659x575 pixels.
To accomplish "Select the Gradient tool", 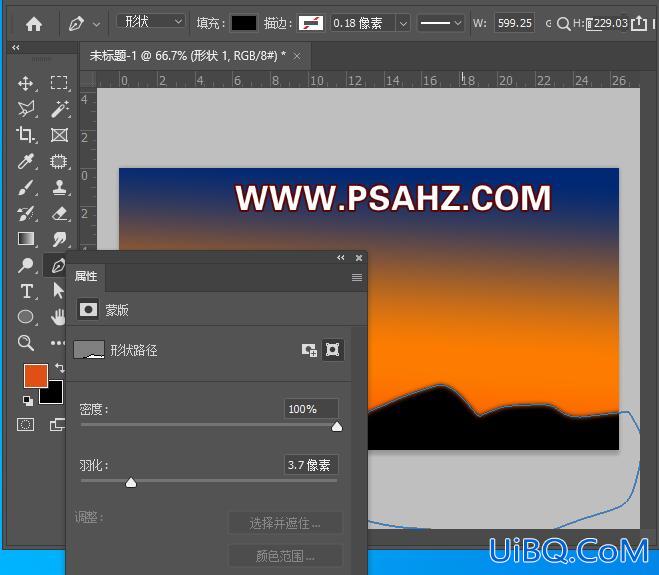I will [26, 239].
